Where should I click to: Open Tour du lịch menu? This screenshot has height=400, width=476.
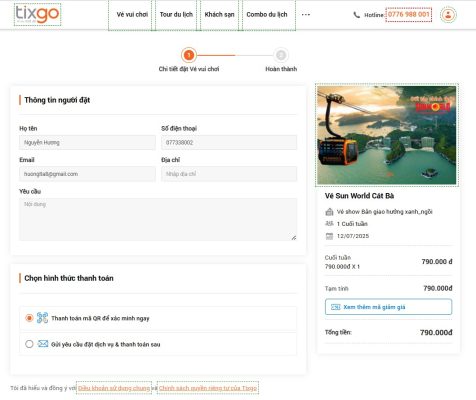176,15
